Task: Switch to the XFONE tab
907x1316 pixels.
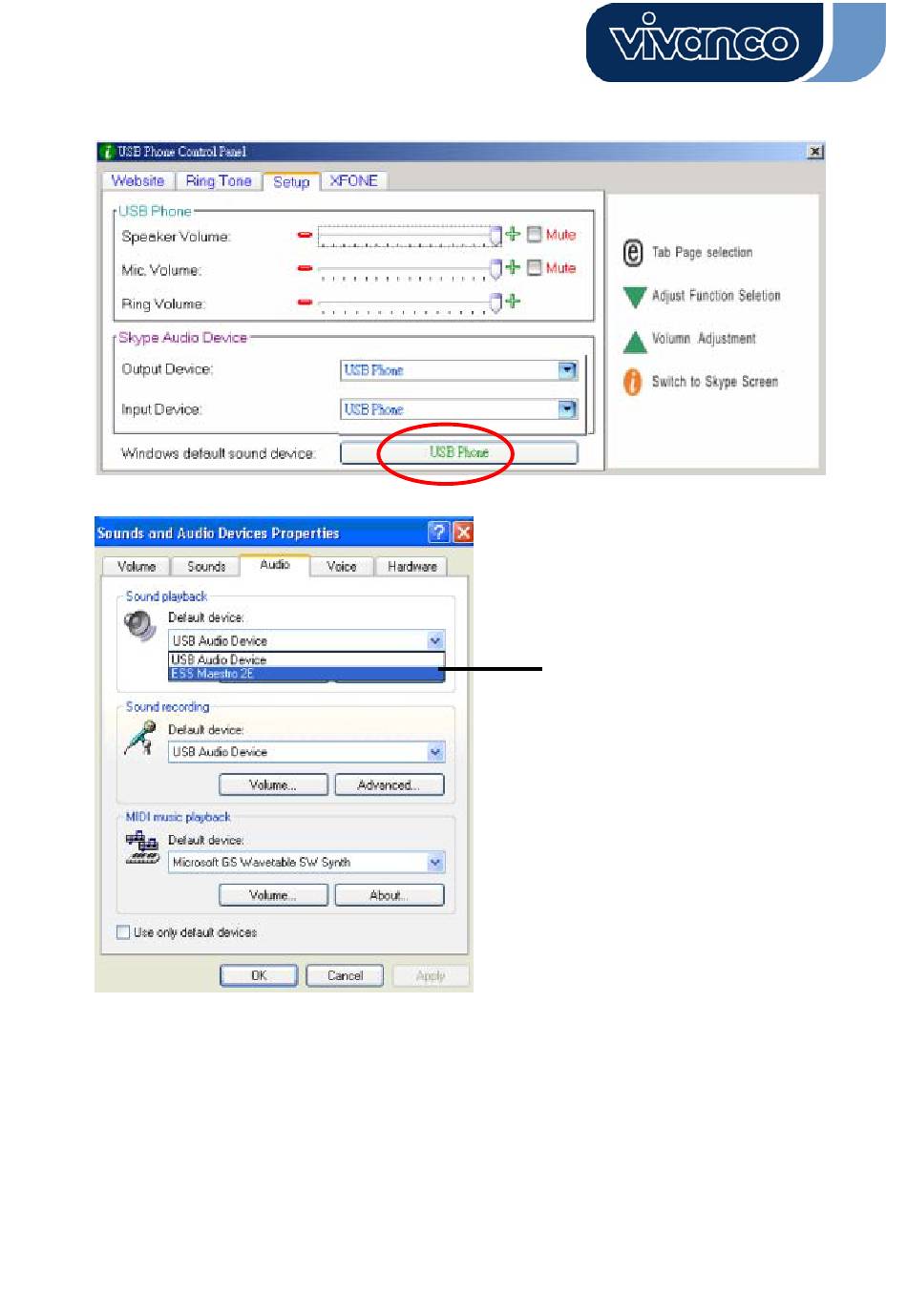Action: click(x=353, y=181)
